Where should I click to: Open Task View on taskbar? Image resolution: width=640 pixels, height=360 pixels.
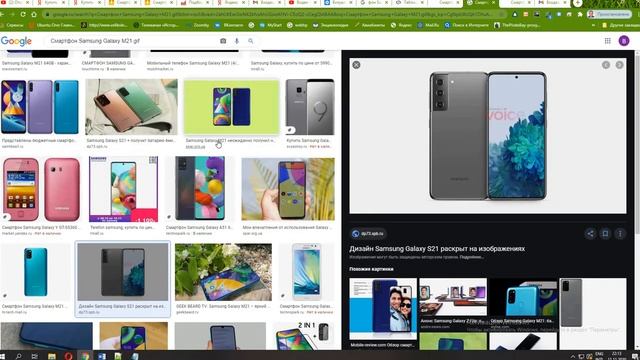35,356
